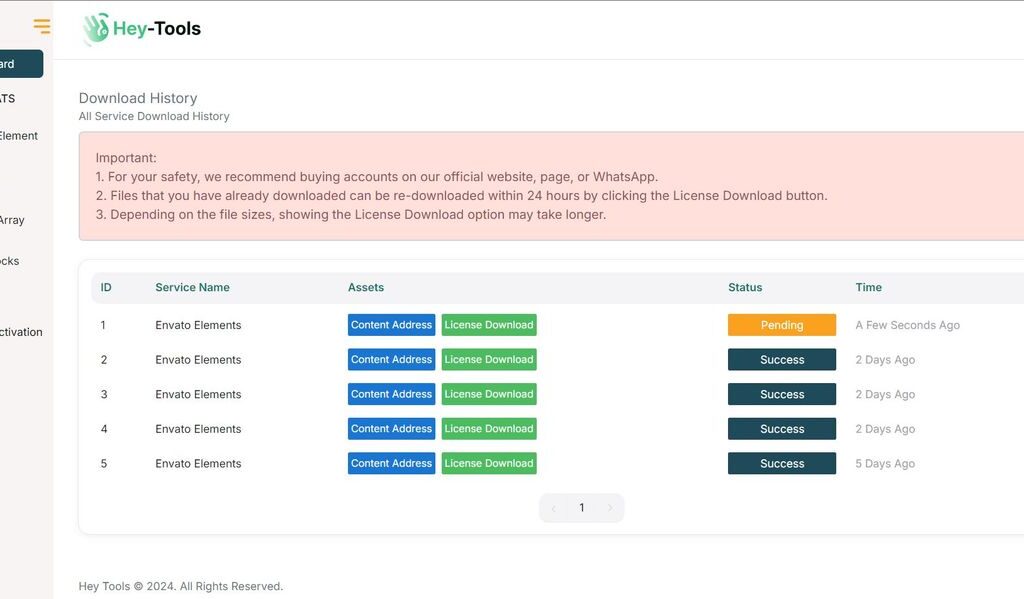
Task: Toggle the hamburger sidebar menu icon
Action: [42, 26]
